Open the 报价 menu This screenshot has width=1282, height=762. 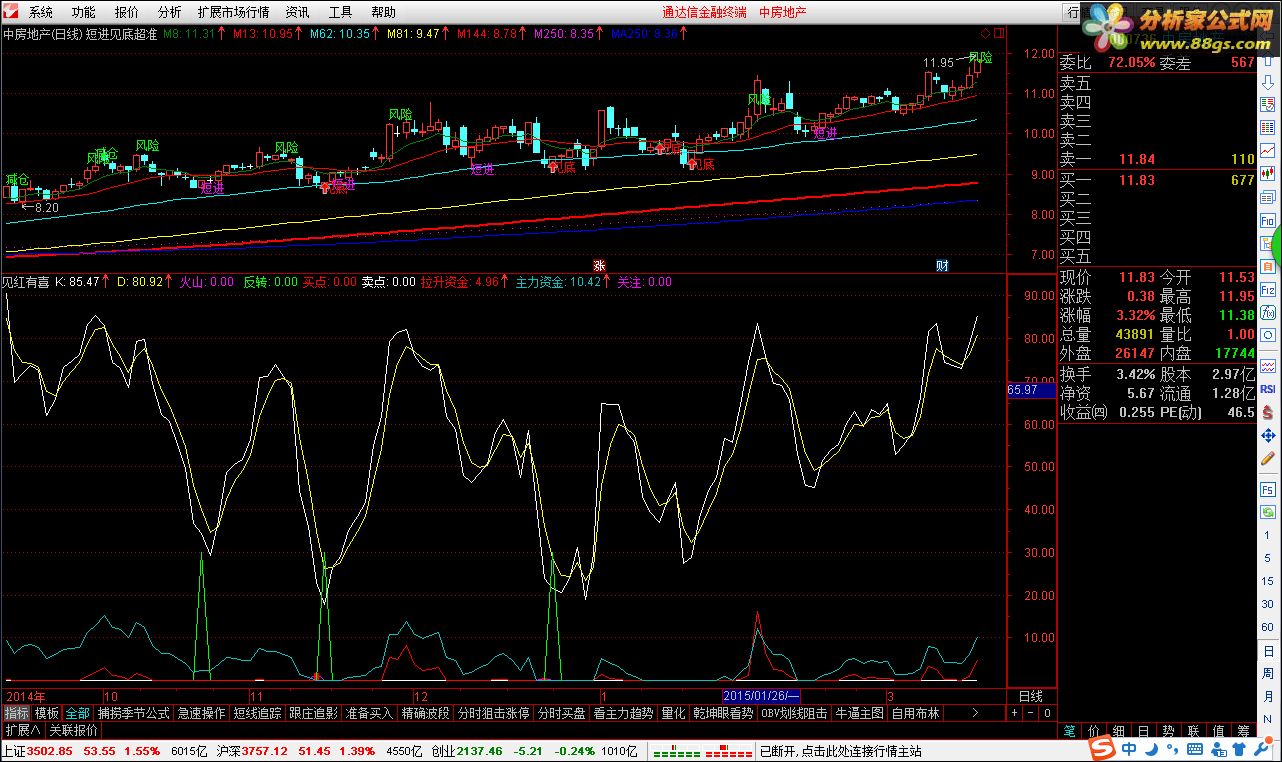(126, 13)
